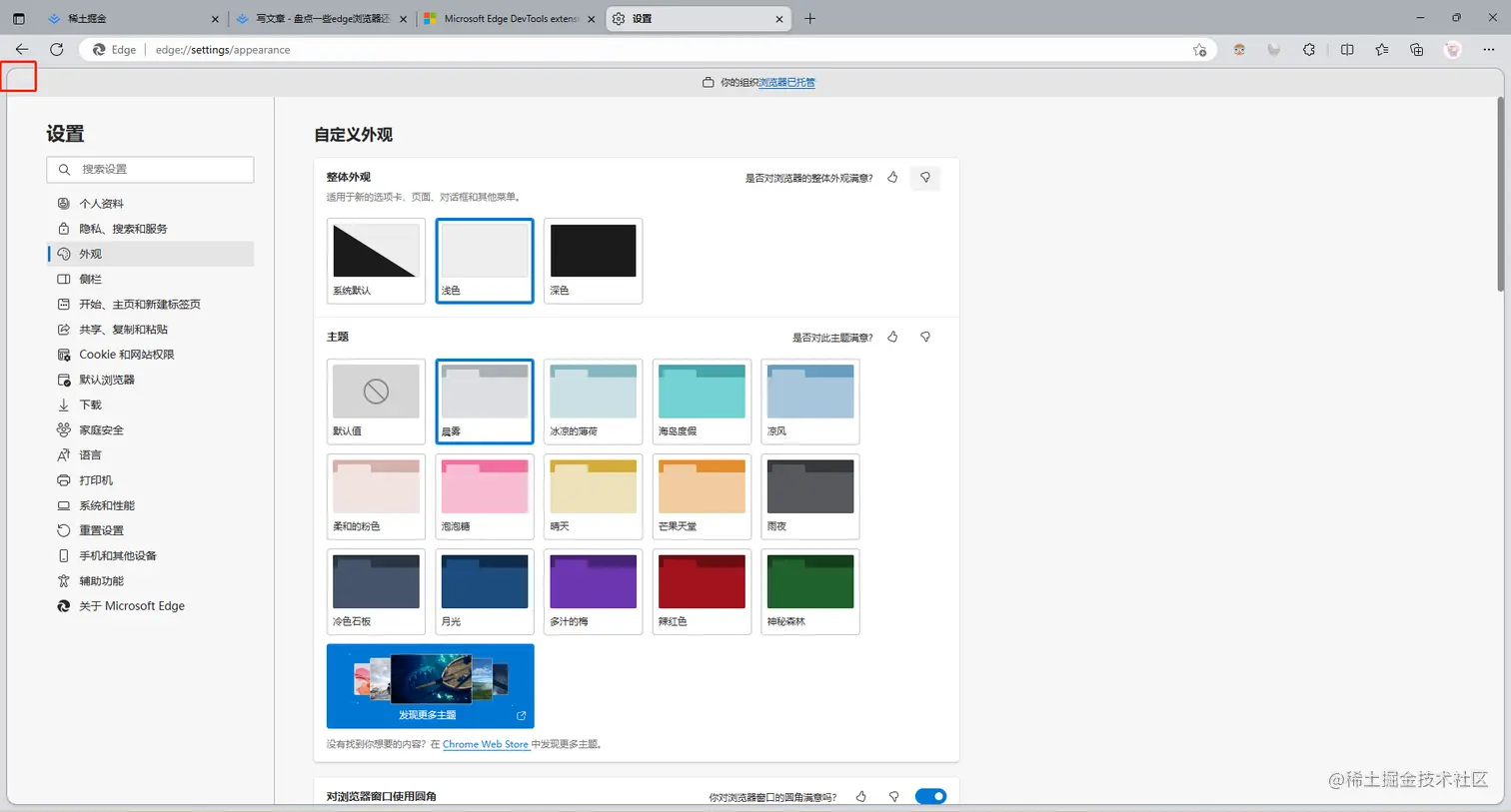Image resolution: width=1511 pixels, height=812 pixels.
Task: Toggle rounded corners for browser windows switch
Action: 930,796
